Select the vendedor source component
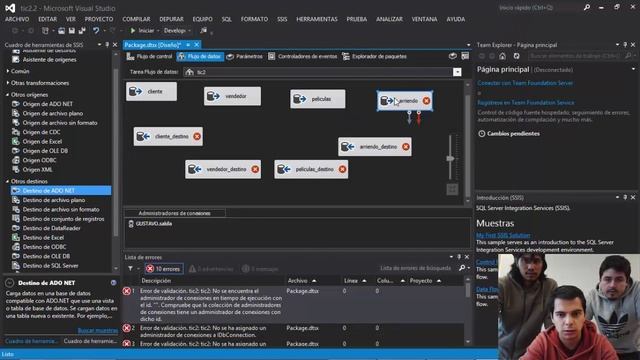This screenshot has height=360, width=640. coord(232,96)
